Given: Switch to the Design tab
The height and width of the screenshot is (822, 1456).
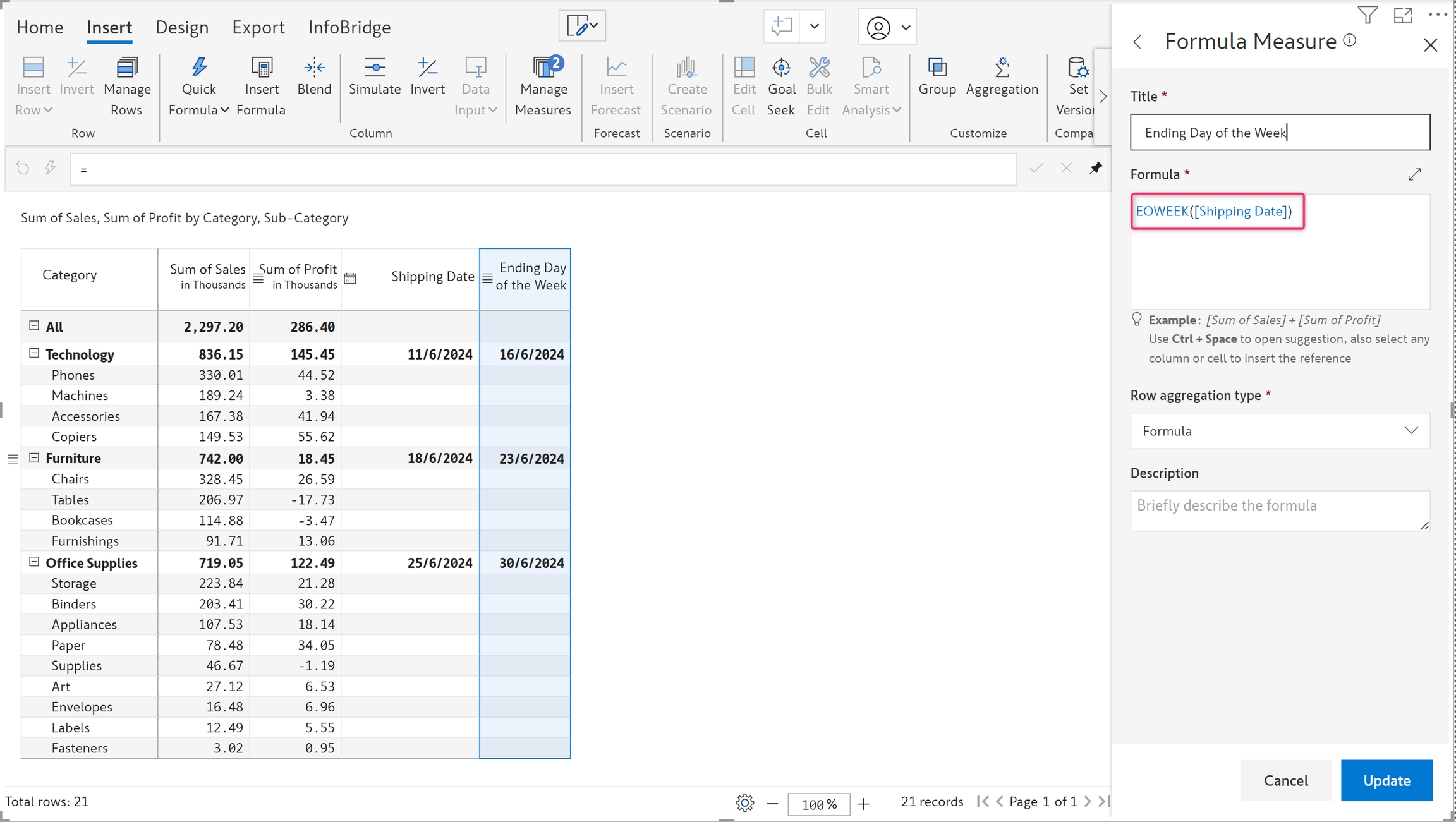Looking at the screenshot, I should (182, 27).
